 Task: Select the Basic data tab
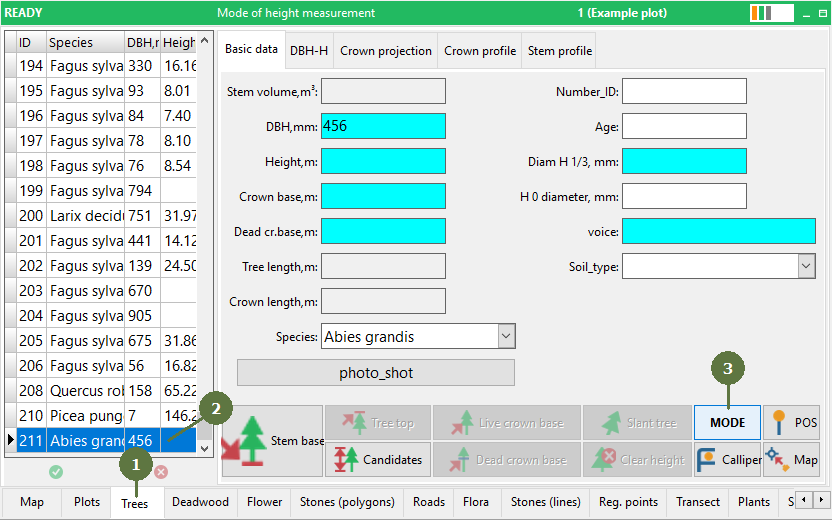click(x=252, y=49)
